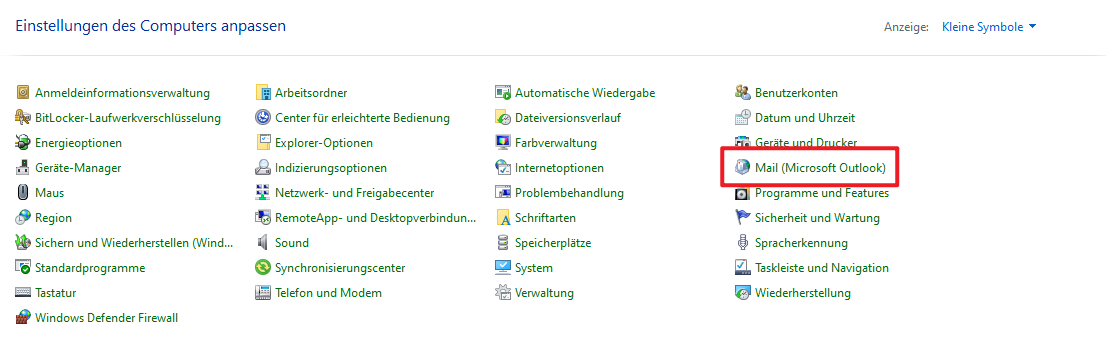Click the Datum und Uhrzeit icon
This screenshot has height=360, width=1106.
(x=743, y=118)
